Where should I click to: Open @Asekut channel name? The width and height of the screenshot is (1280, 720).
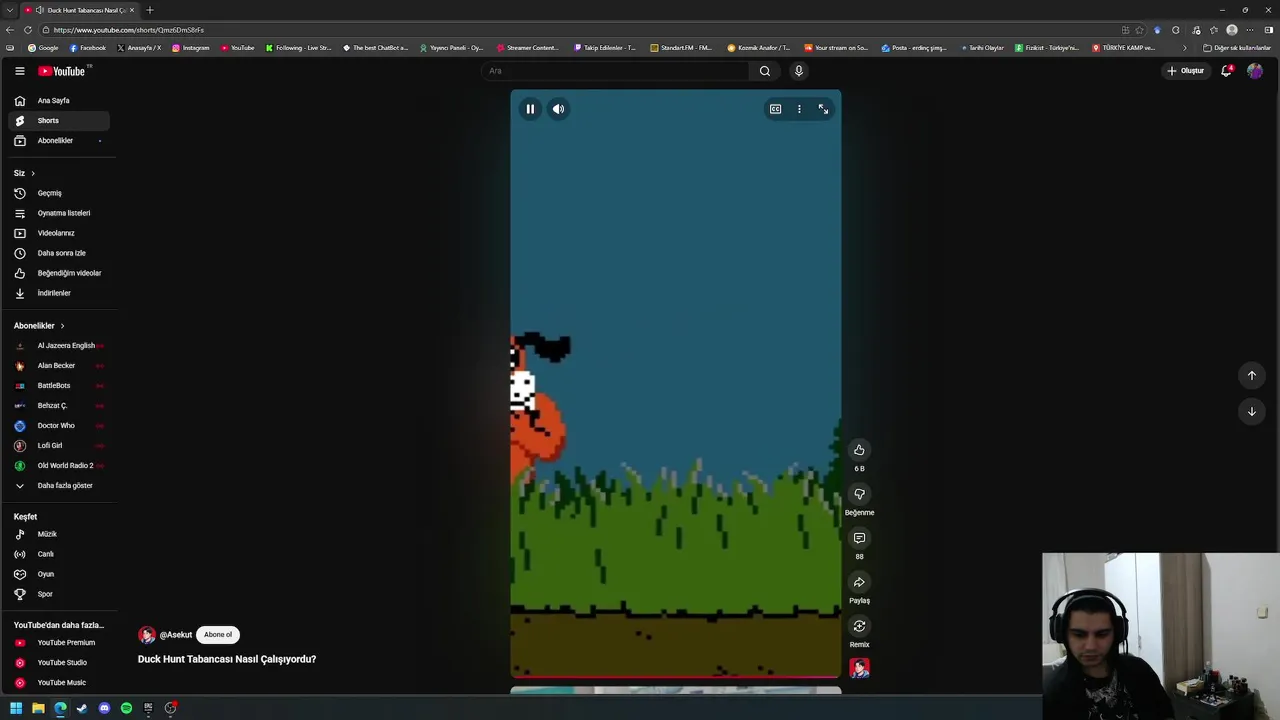coord(176,635)
